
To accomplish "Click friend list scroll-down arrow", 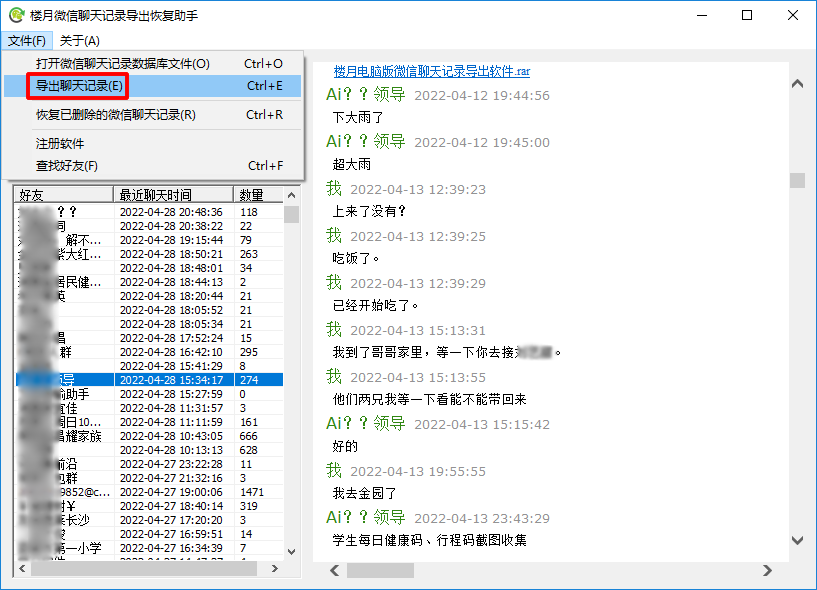I will pos(291,551).
